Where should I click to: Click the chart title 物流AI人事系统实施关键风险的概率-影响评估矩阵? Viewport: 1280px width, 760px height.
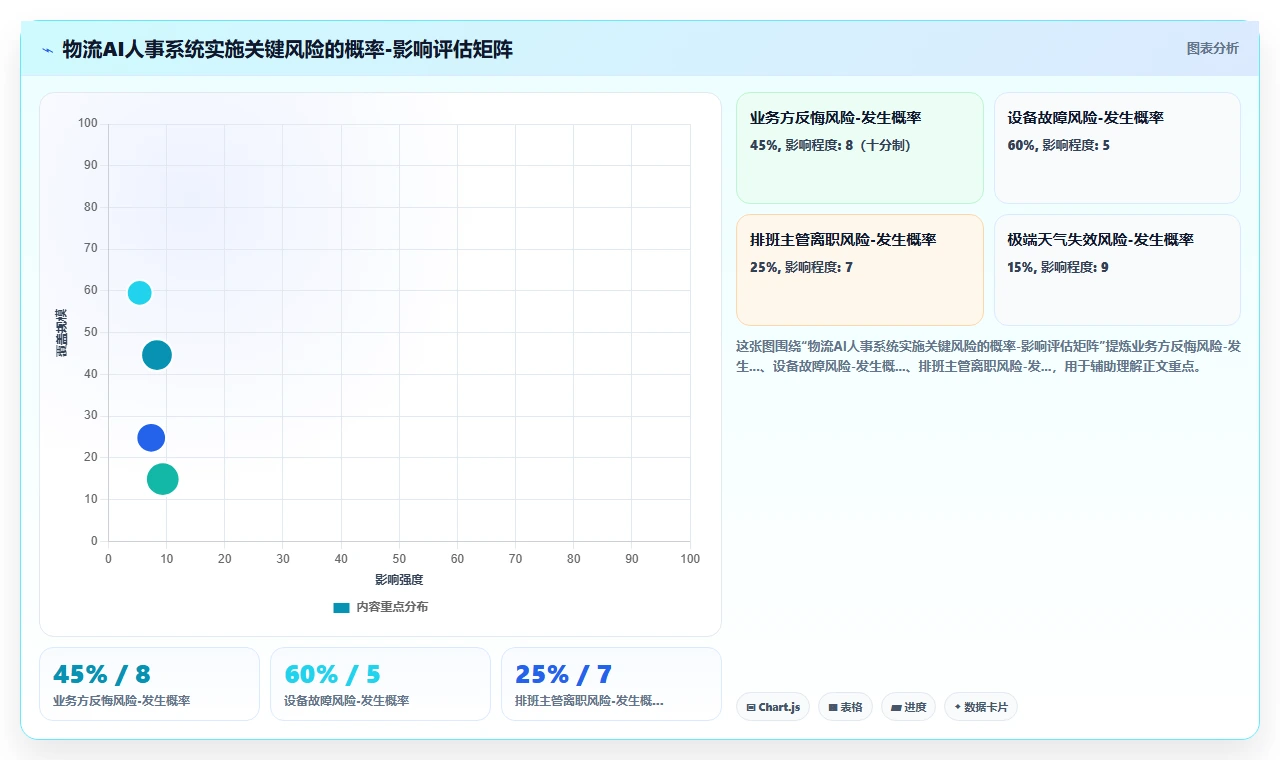(288, 49)
